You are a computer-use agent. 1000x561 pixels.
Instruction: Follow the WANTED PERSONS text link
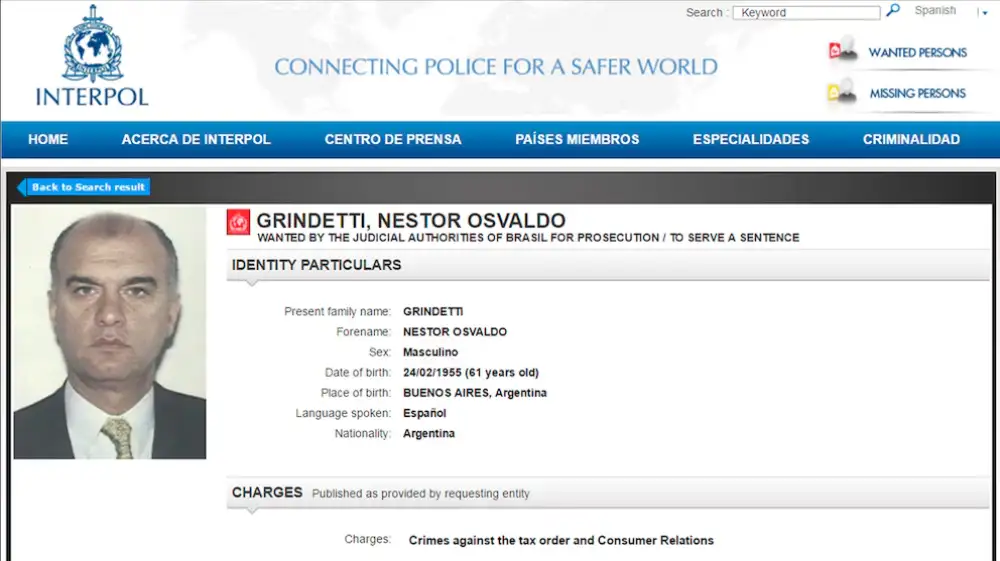pos(917,53)
